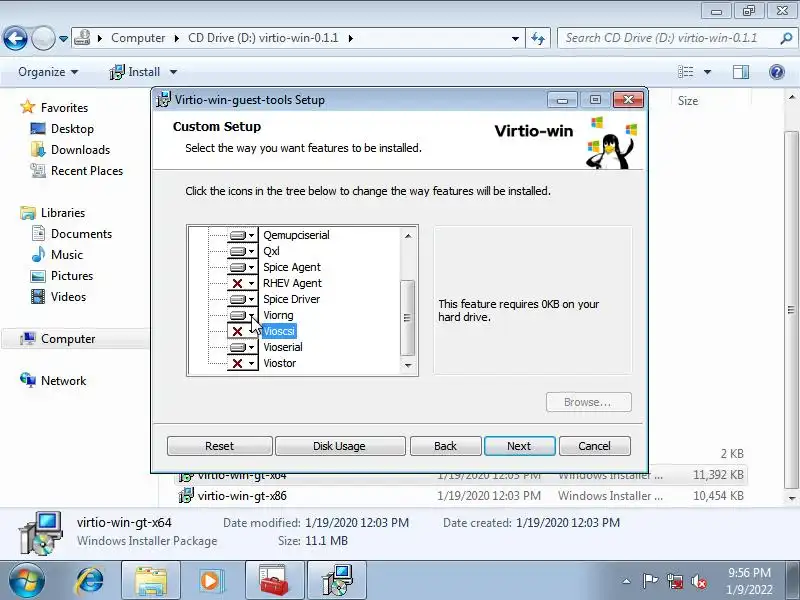Cancel the Virtio-win Setup

click(594, 446)
